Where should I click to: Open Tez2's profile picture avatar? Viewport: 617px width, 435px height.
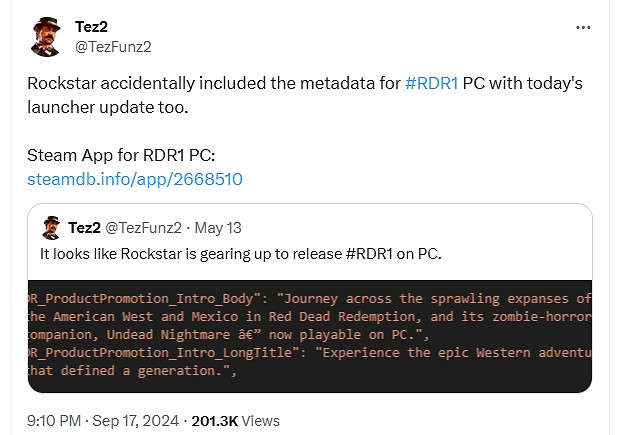point(45,37)
